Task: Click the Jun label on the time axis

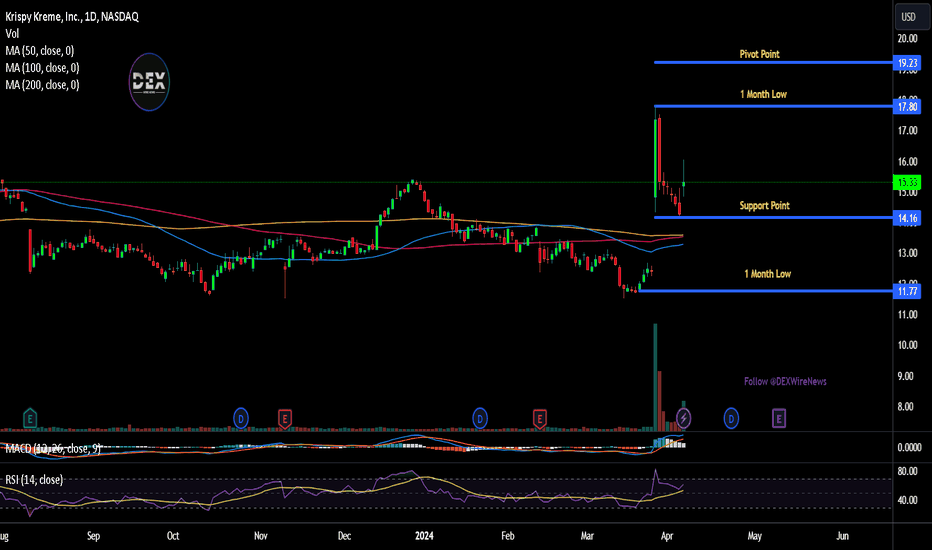Action: pos(842,536)
